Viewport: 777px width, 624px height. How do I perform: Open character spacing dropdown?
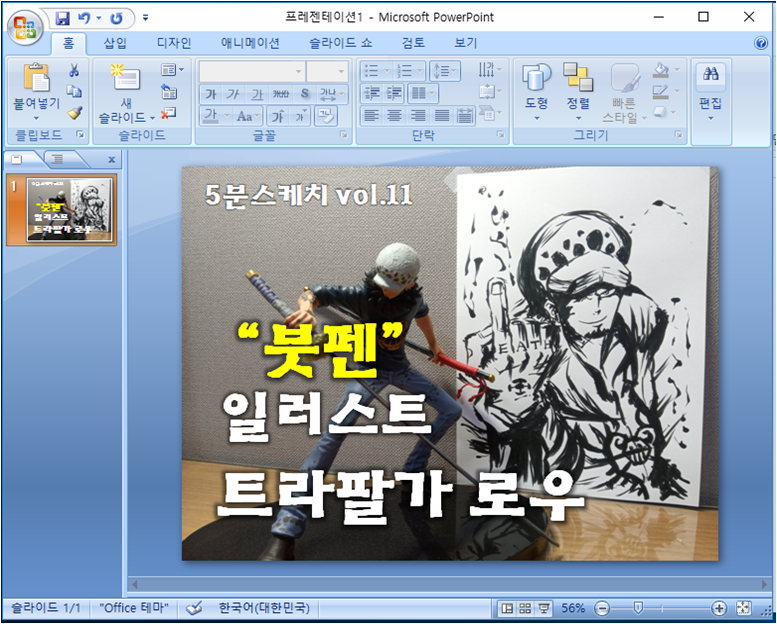click(x=332, y=94)
